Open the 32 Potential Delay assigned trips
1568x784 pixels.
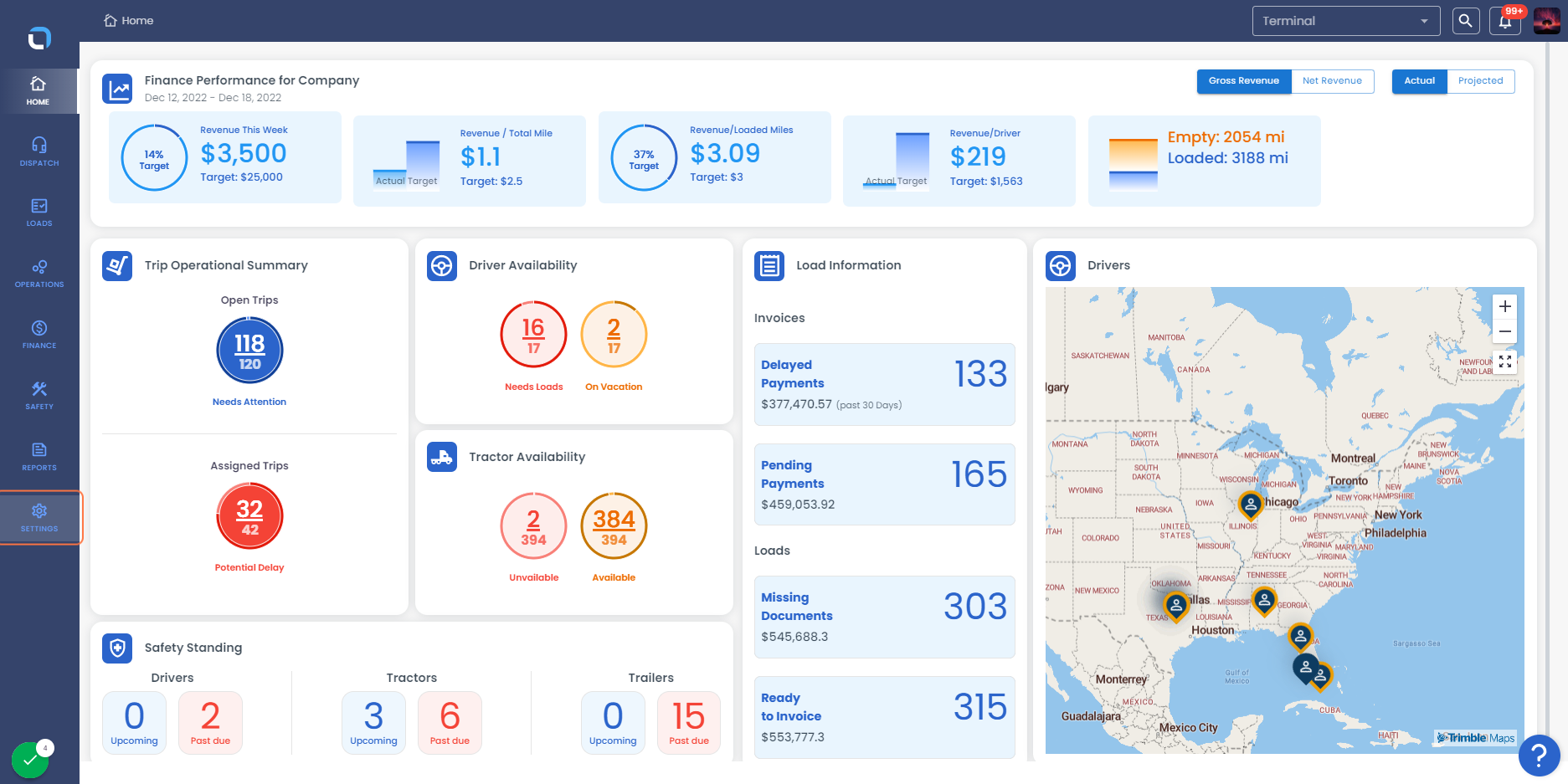click(249, 516)
